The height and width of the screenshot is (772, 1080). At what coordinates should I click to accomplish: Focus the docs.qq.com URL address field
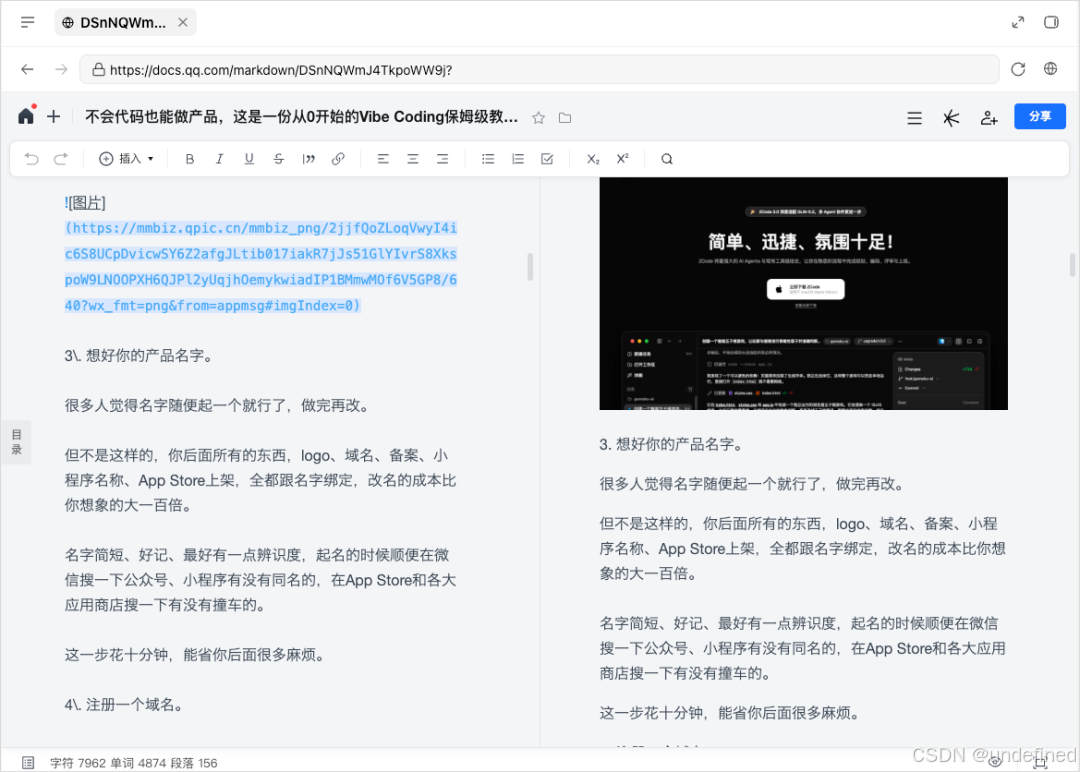click(x=539, y=70)
